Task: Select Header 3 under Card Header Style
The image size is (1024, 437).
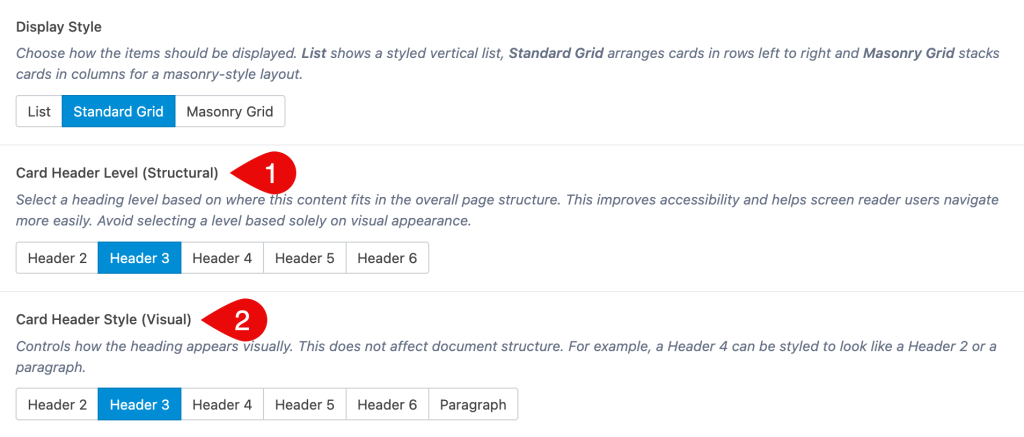Action: 139,405
